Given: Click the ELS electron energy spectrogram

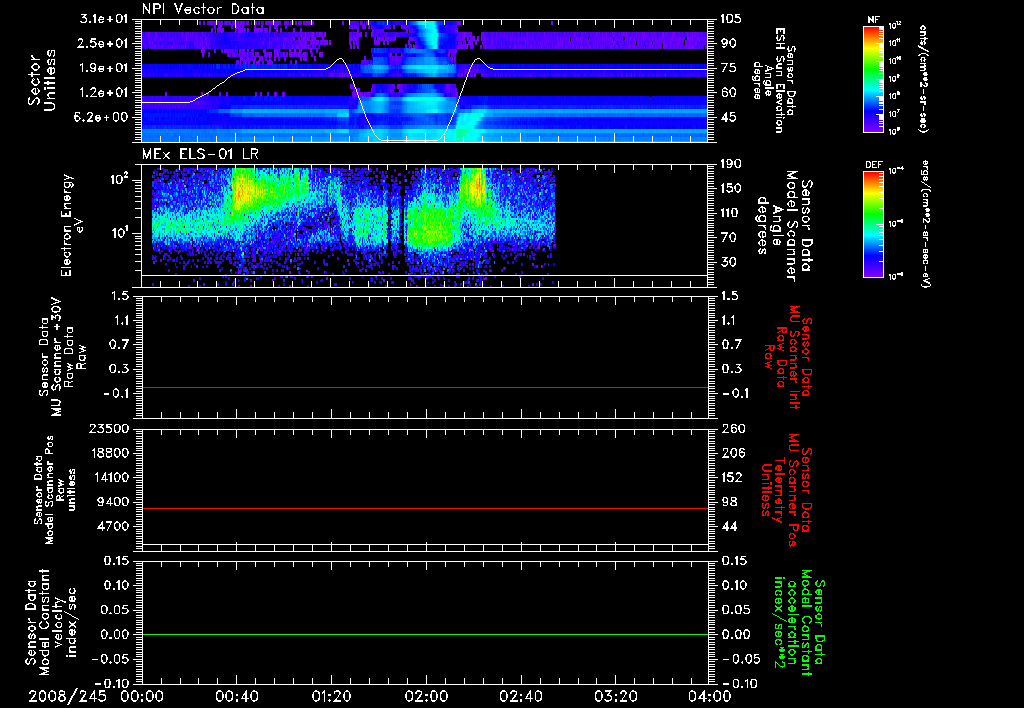Looking at the screenshot, I should point(353,227).
